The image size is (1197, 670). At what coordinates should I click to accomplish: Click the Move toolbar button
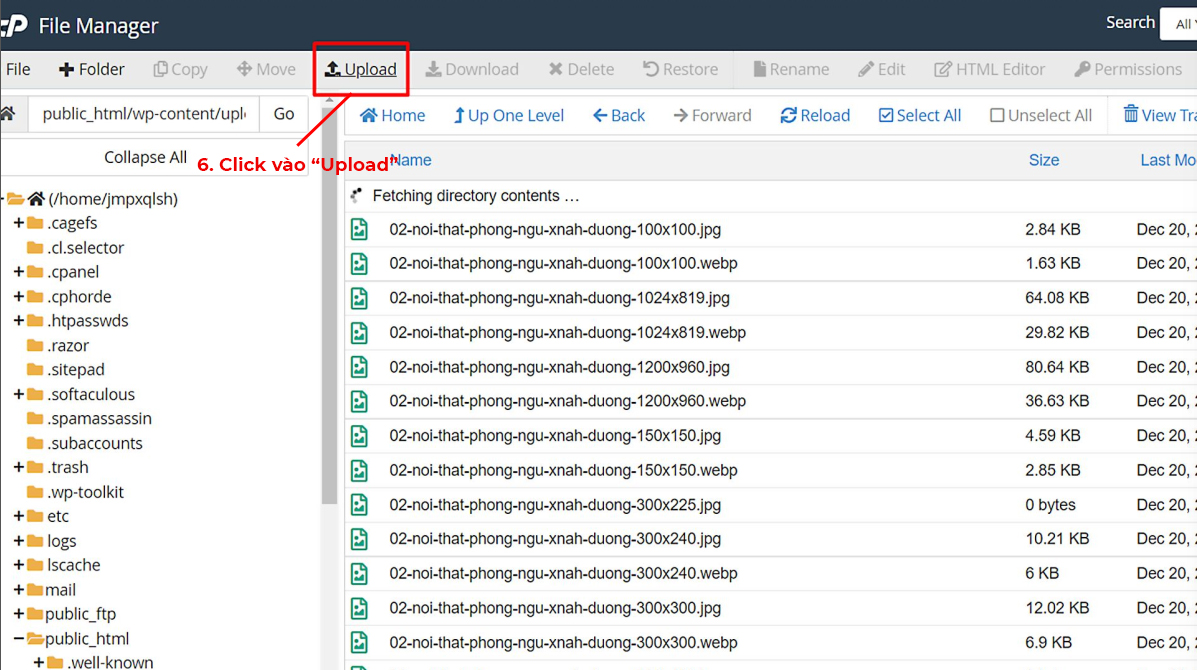tap(266, 69)
